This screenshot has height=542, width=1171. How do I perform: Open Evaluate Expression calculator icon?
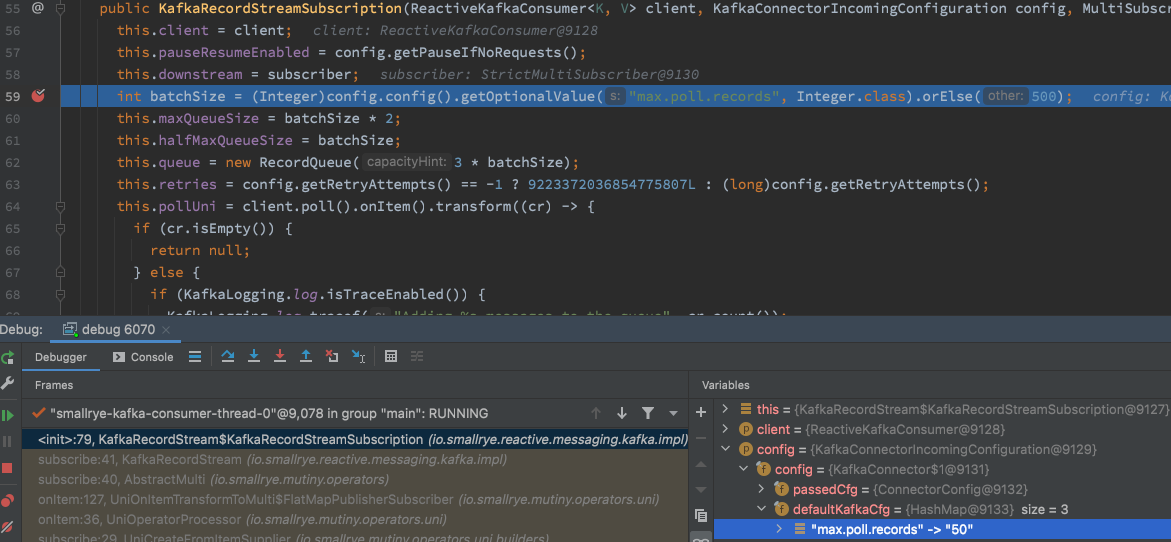pos(391,357)
